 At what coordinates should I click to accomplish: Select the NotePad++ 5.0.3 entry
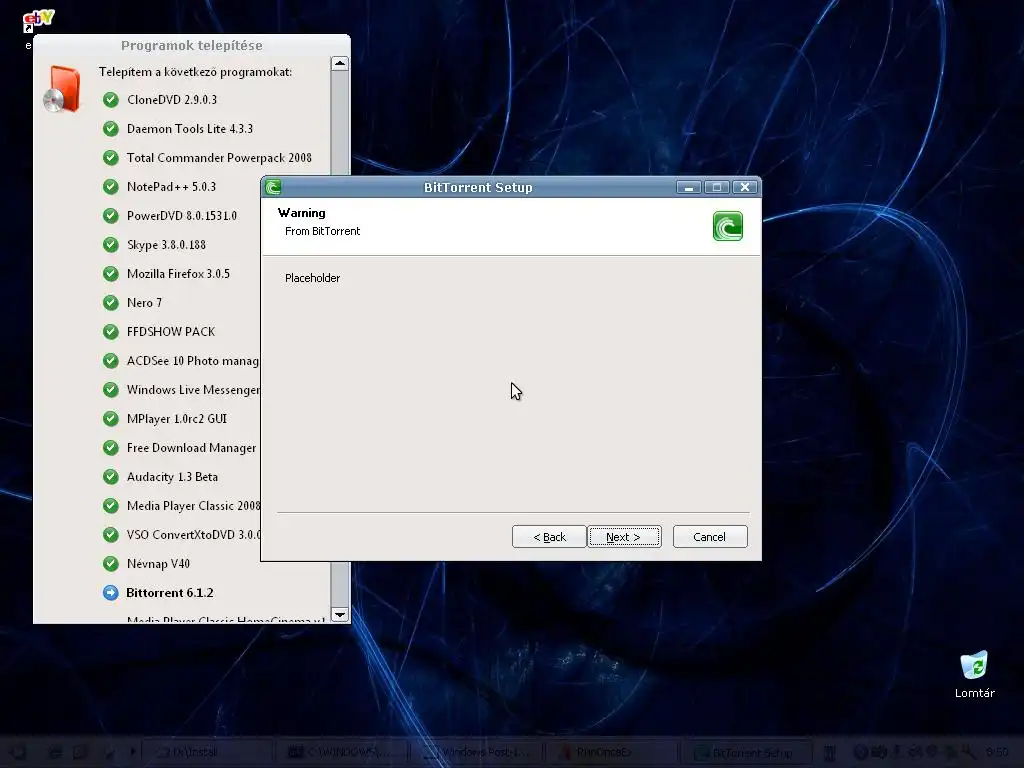171,187
